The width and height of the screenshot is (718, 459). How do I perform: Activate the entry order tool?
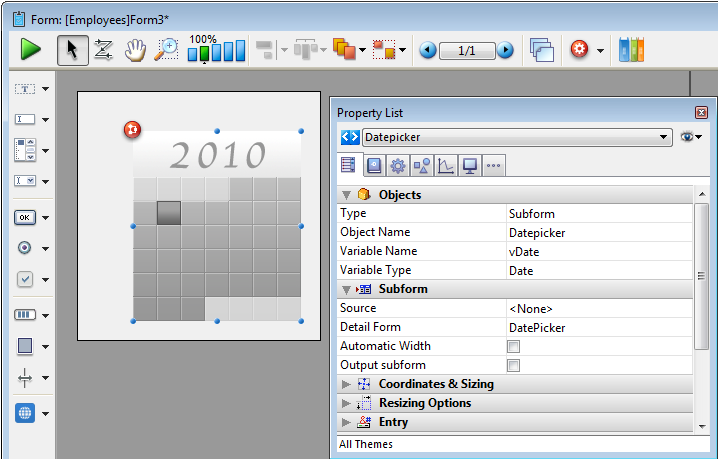(103, 49)
